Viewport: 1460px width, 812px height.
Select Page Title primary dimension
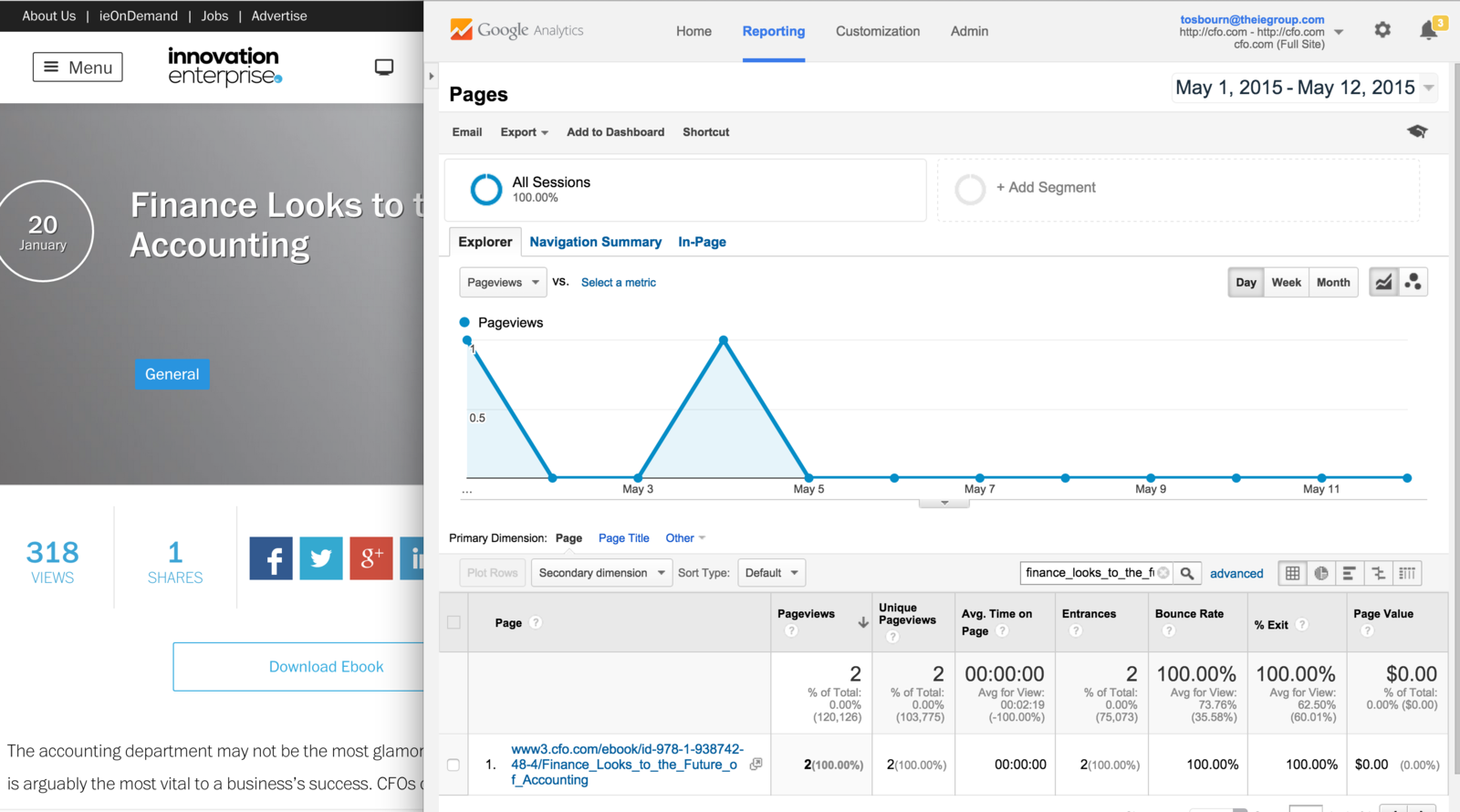[x=623, y=538]
